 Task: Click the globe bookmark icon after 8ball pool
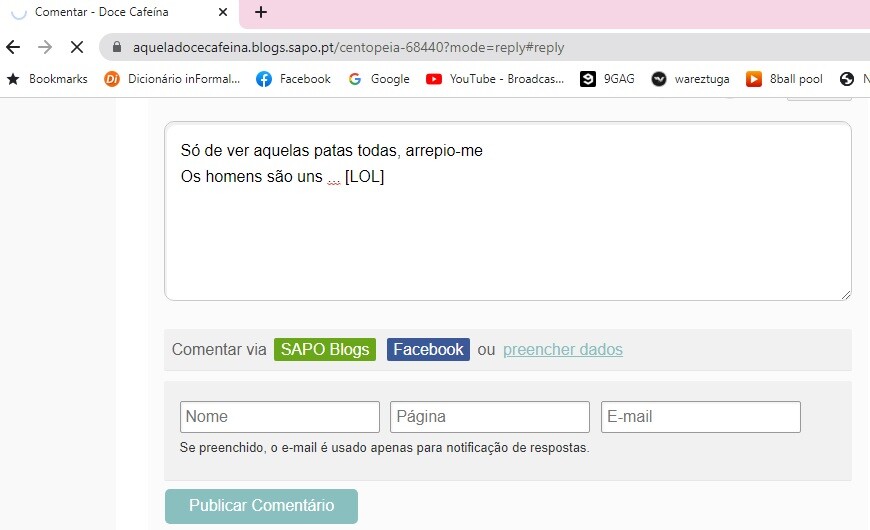pyautogui.click(x=847, y=79)
